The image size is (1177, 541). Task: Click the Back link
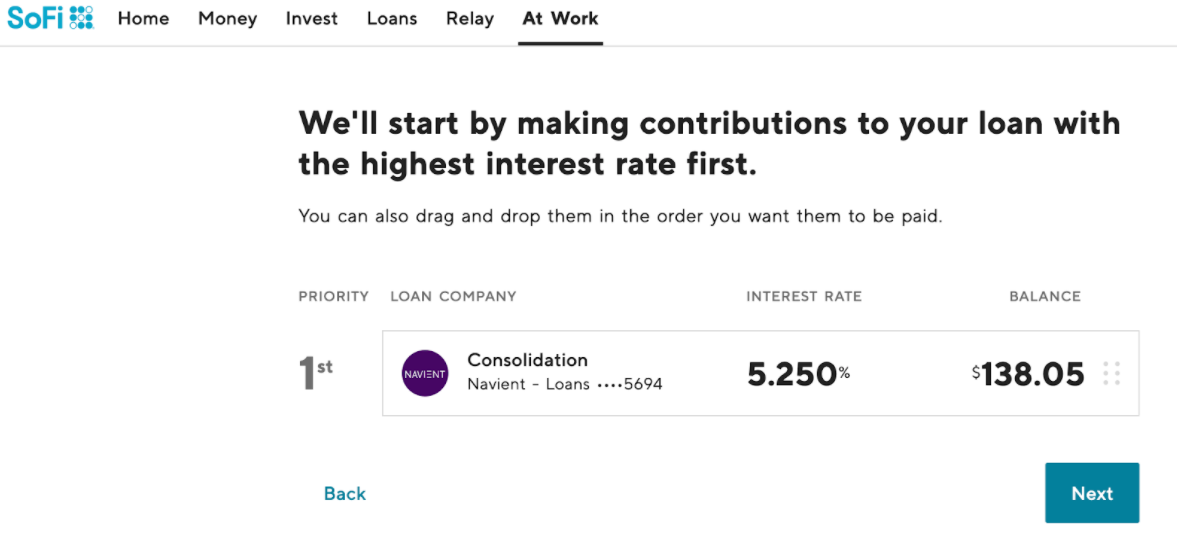tap(345, 493)
